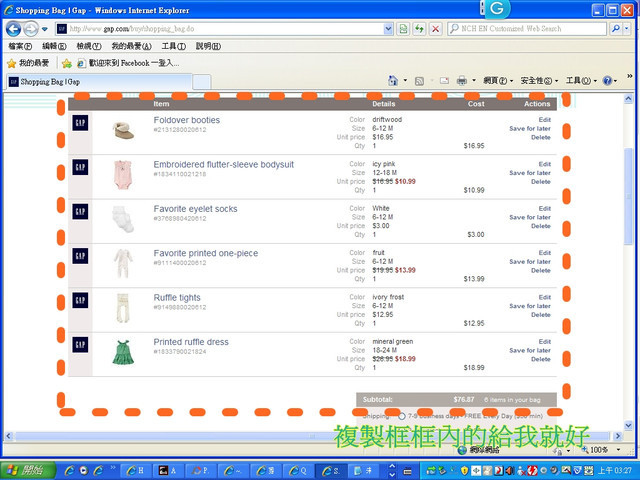
Task: Expand the command bar overflow chevron
Action: click(630, 76)
